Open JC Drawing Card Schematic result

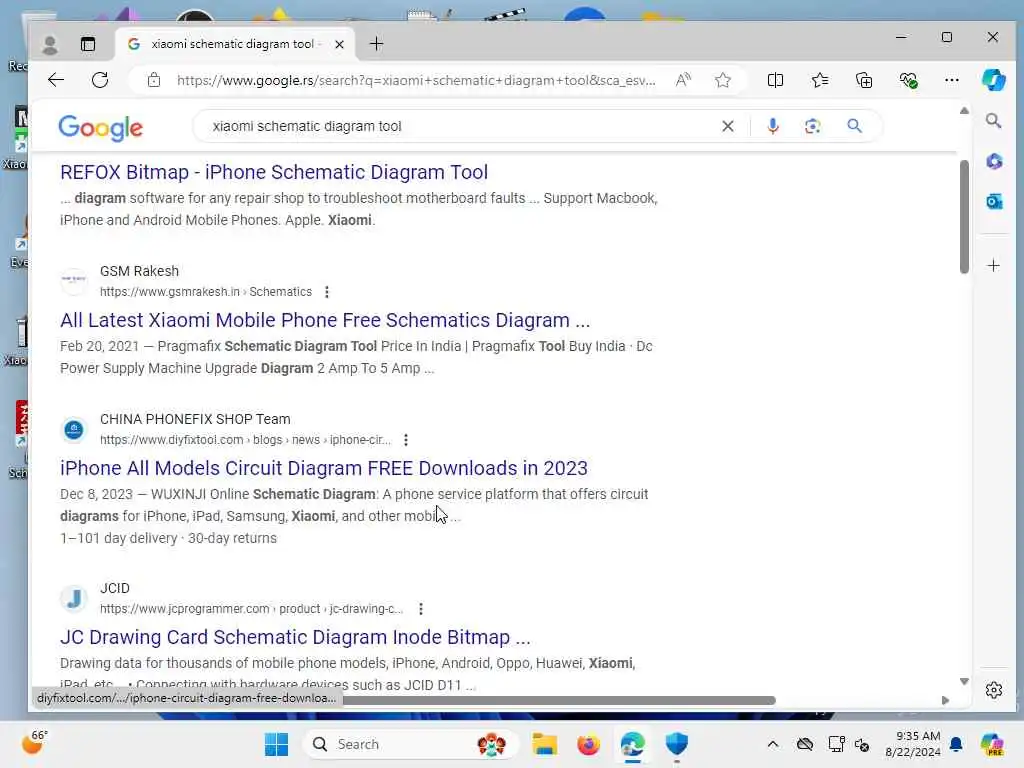[295, 637]
